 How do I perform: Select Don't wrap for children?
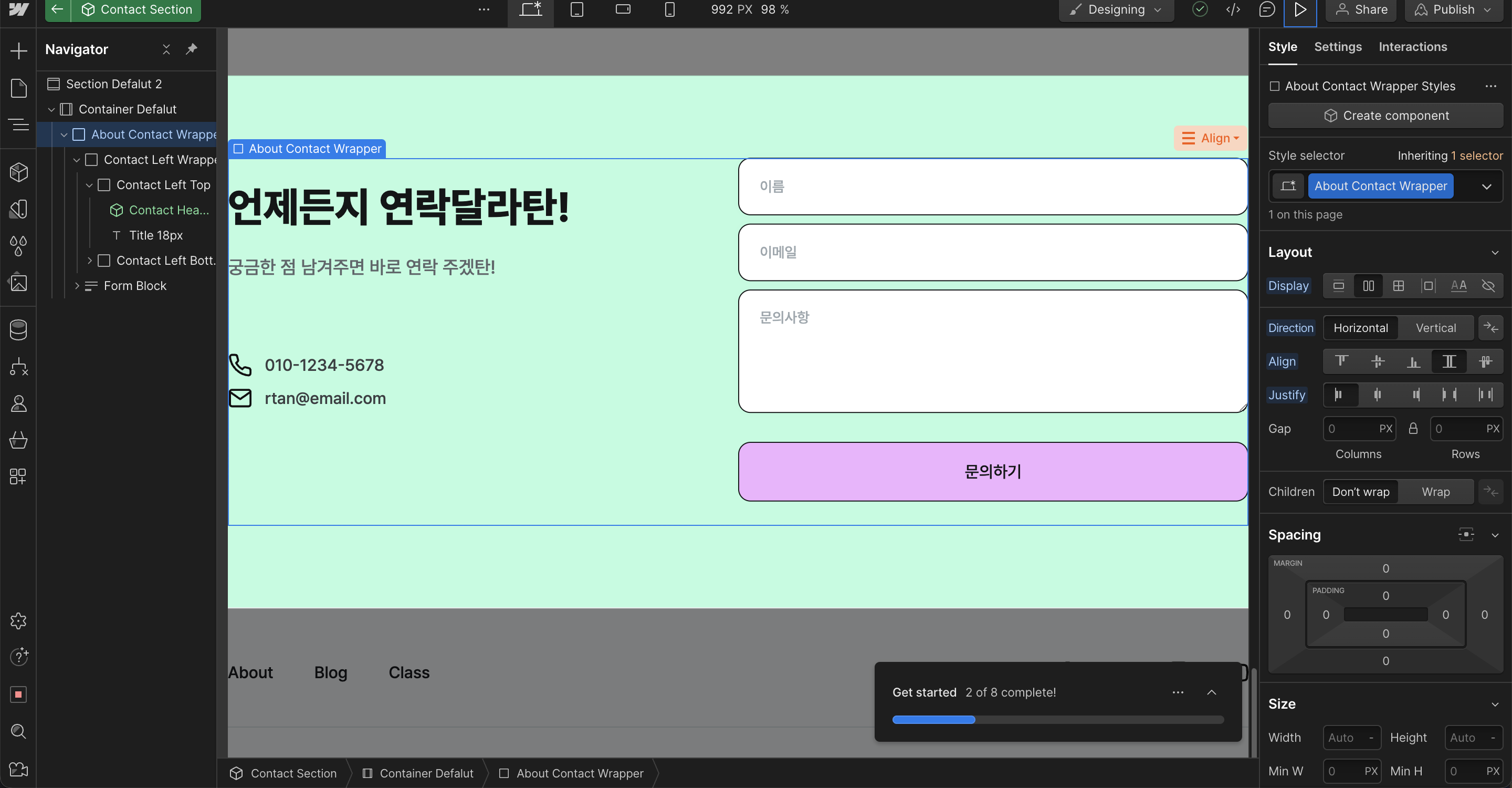[1361, 492]
